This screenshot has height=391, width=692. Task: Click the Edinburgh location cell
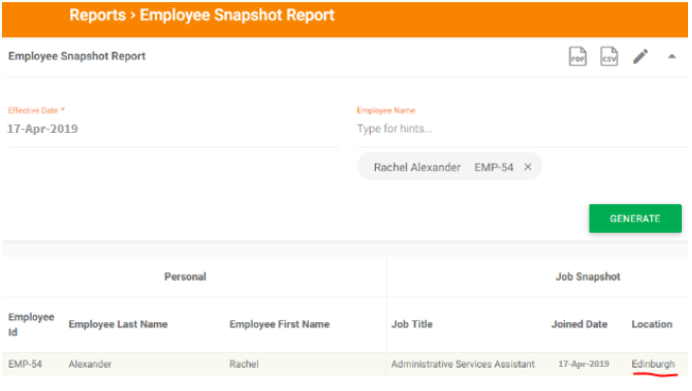653,364
